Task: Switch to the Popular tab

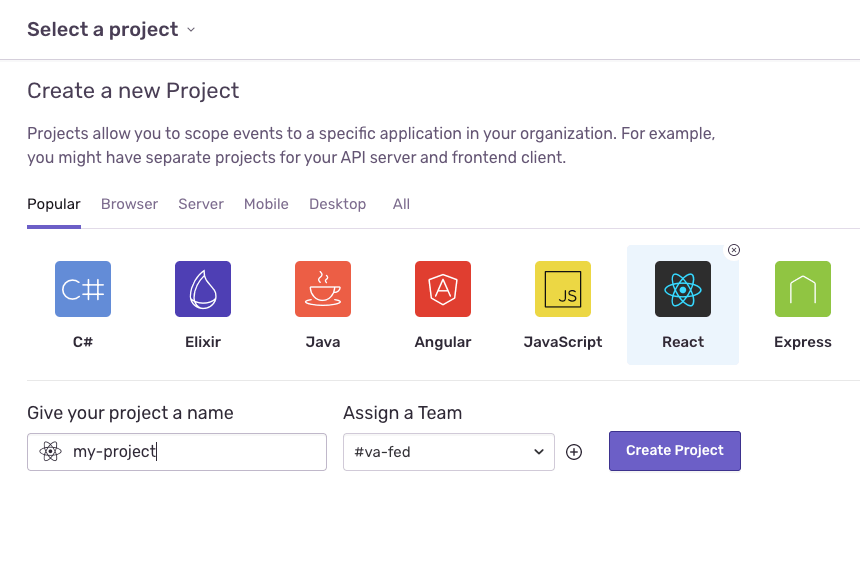Action: pyautogui.click(x=54, y=204)
